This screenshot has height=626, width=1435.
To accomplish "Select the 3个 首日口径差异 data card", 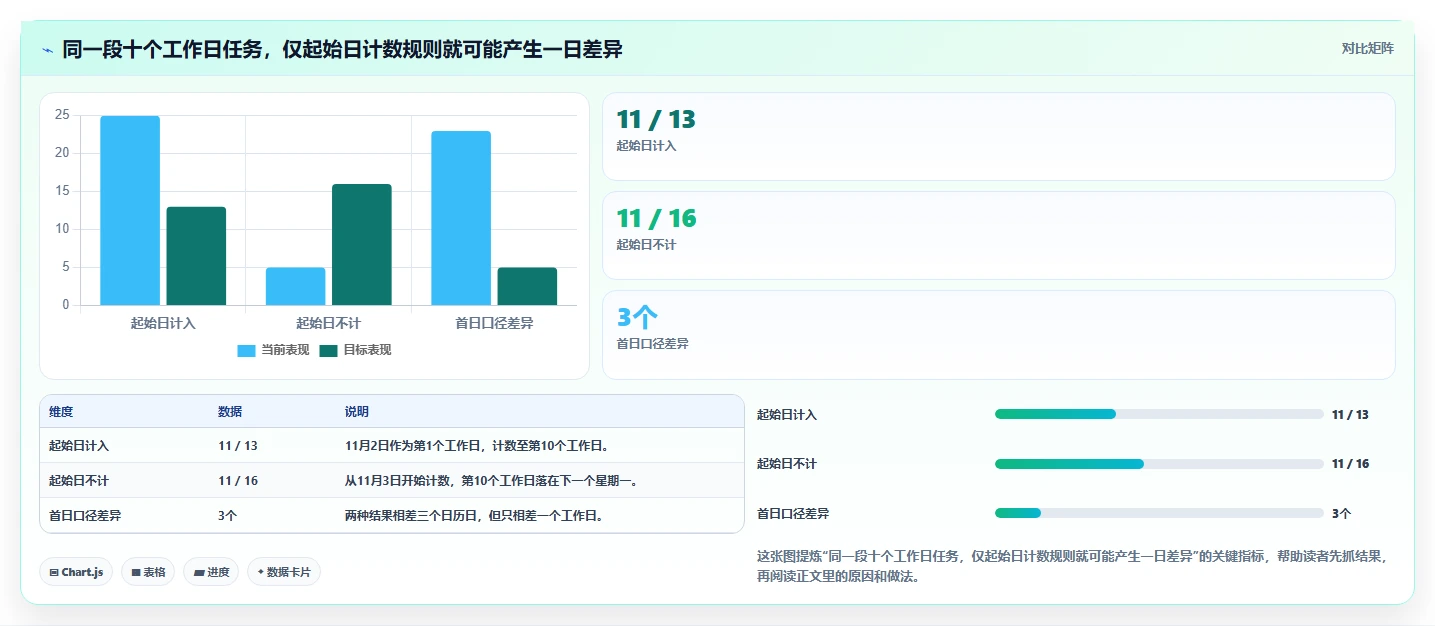I will [998, 335].
